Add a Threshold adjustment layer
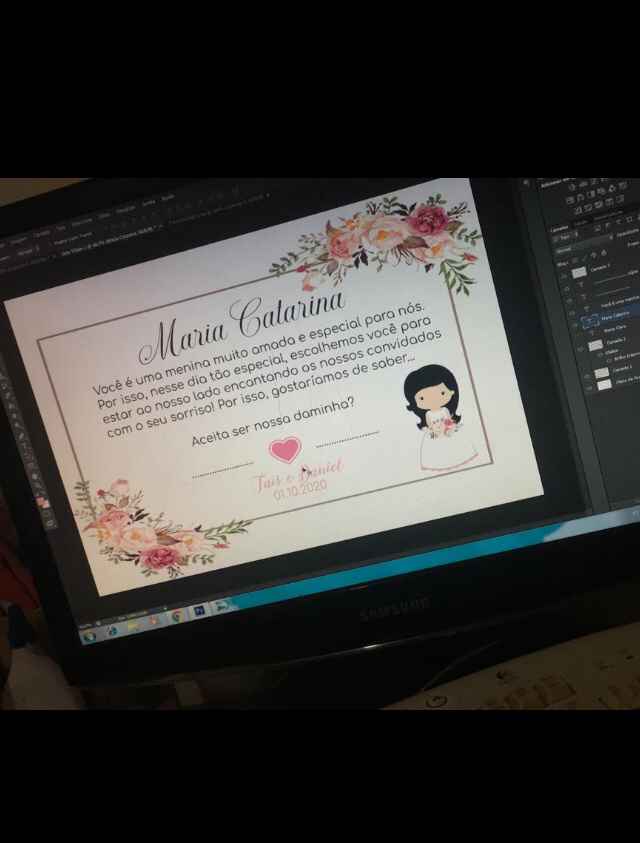The width and height of the screenshot is (640, 843). tap(599, 204)
